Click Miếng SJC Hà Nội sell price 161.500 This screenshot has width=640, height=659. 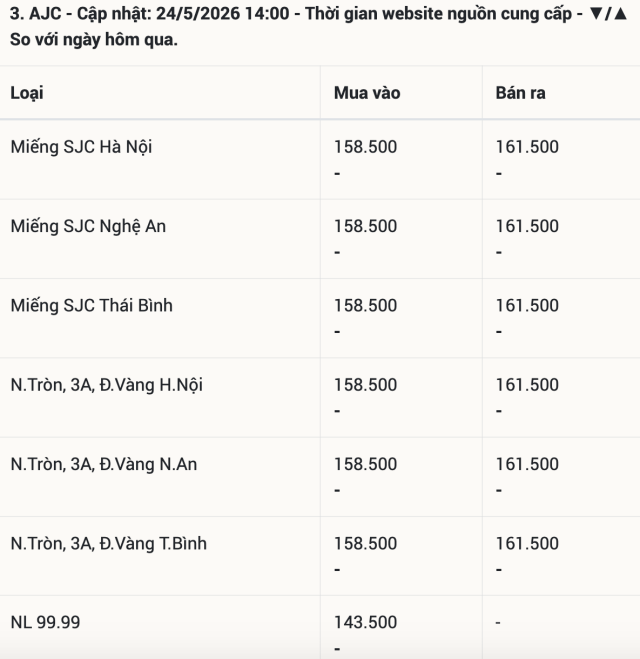527,147
